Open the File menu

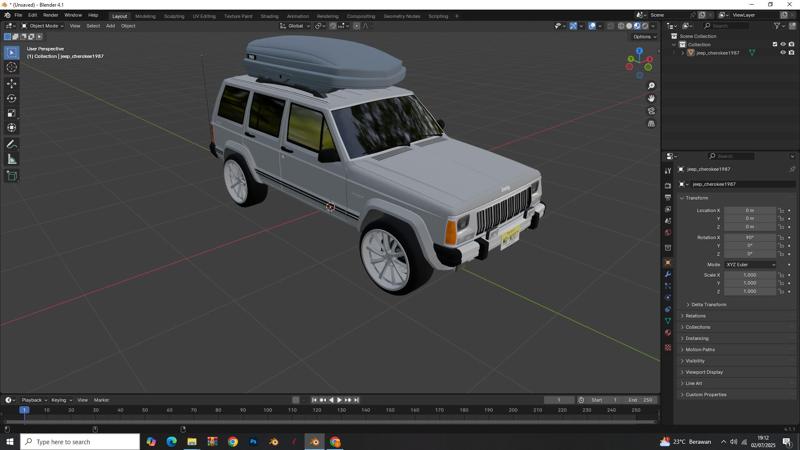pyautogui.click(x=18, y=15)
